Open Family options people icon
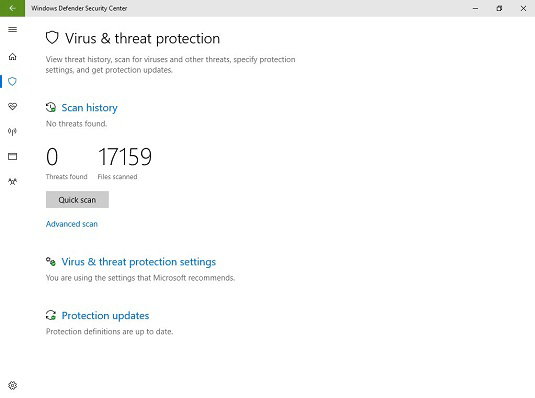This screenshot has width=535, height=398. pos(13,181)
